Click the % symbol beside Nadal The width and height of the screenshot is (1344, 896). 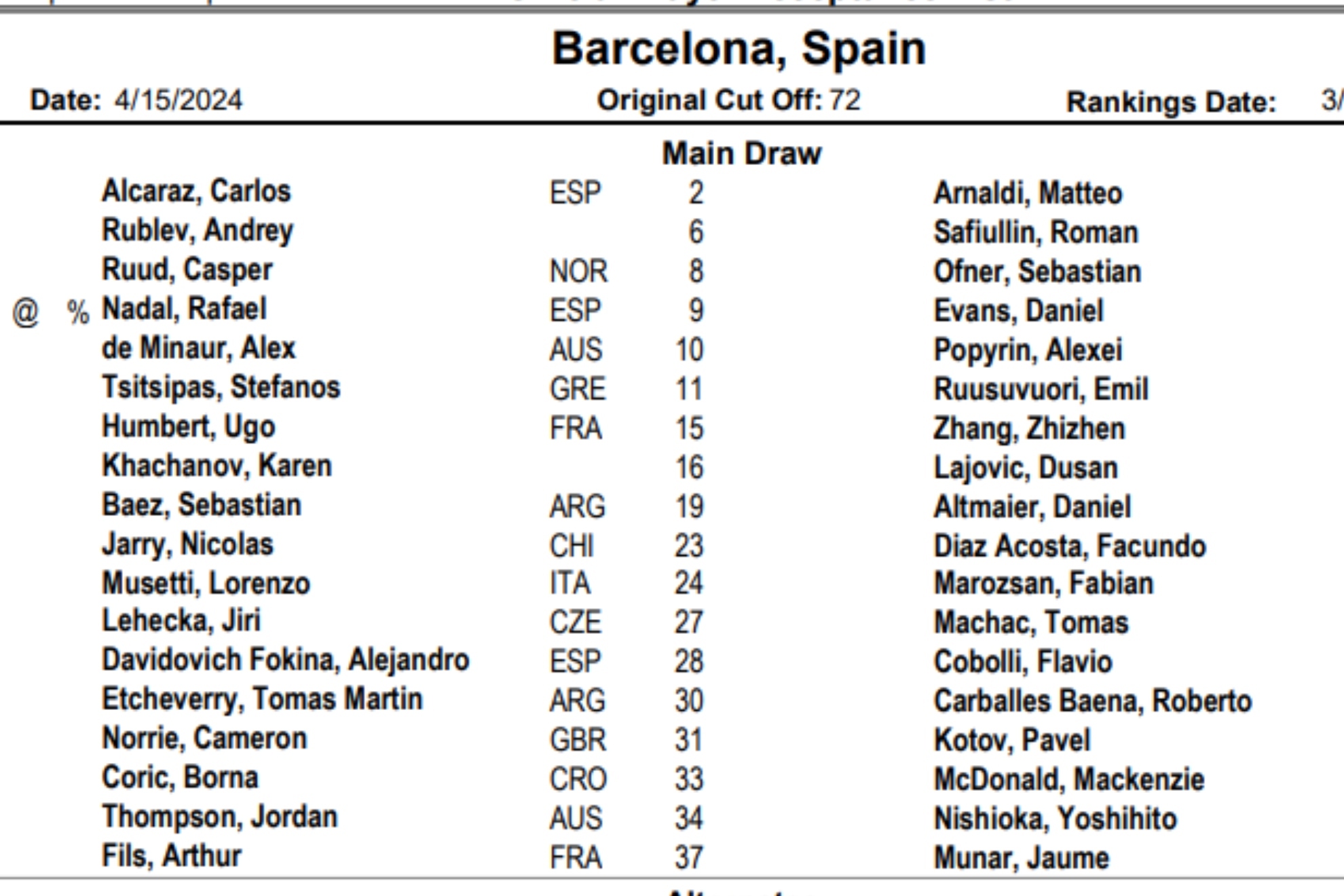tap(78, 312)
